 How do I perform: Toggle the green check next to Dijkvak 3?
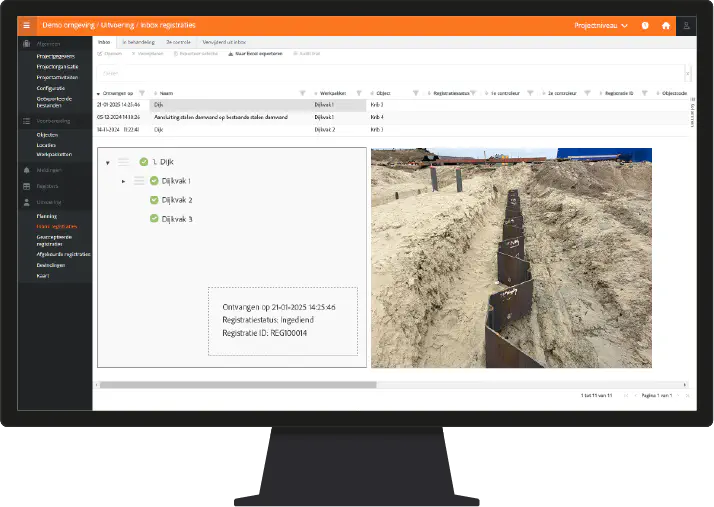pyautogui.click(x=154, y=219)
